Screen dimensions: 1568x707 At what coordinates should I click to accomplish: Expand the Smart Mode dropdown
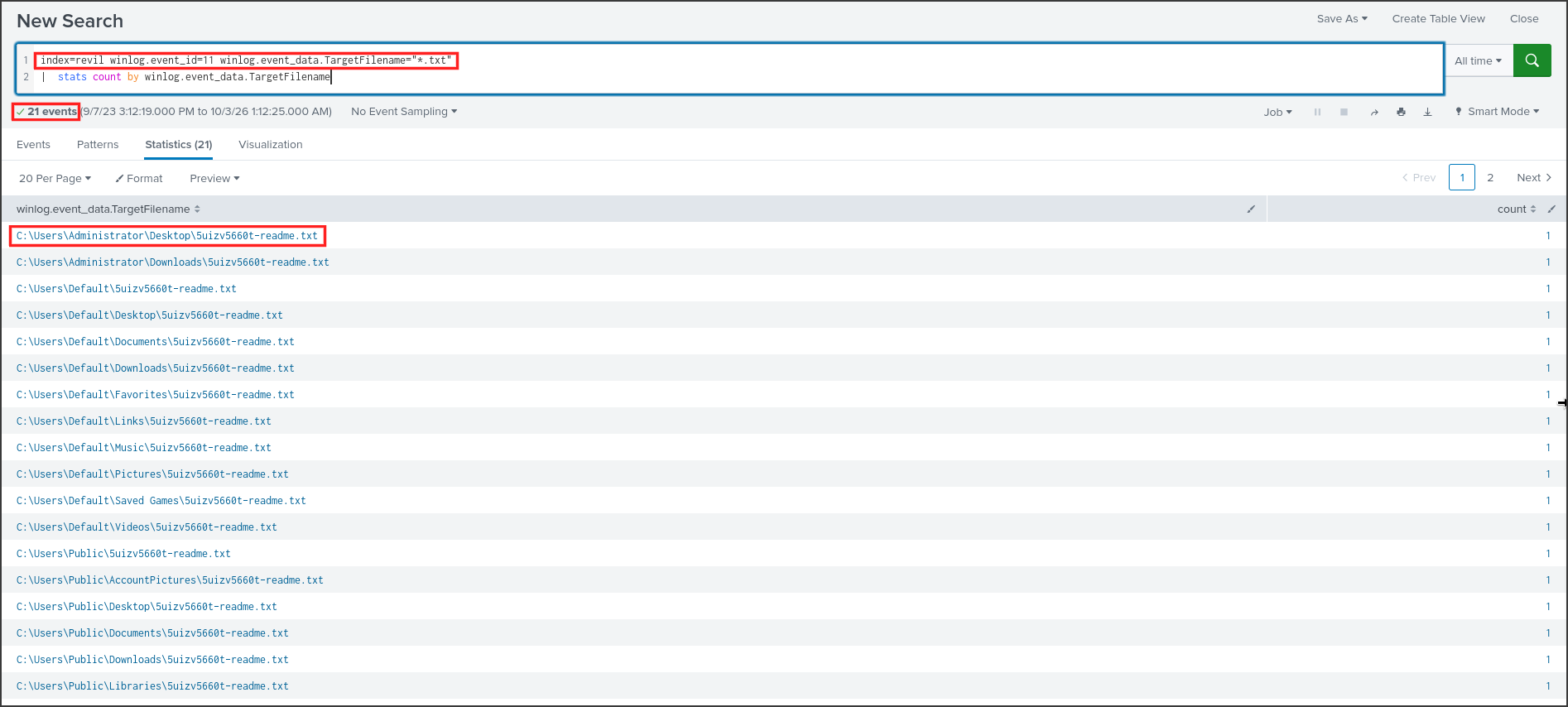coord(1498,112)
